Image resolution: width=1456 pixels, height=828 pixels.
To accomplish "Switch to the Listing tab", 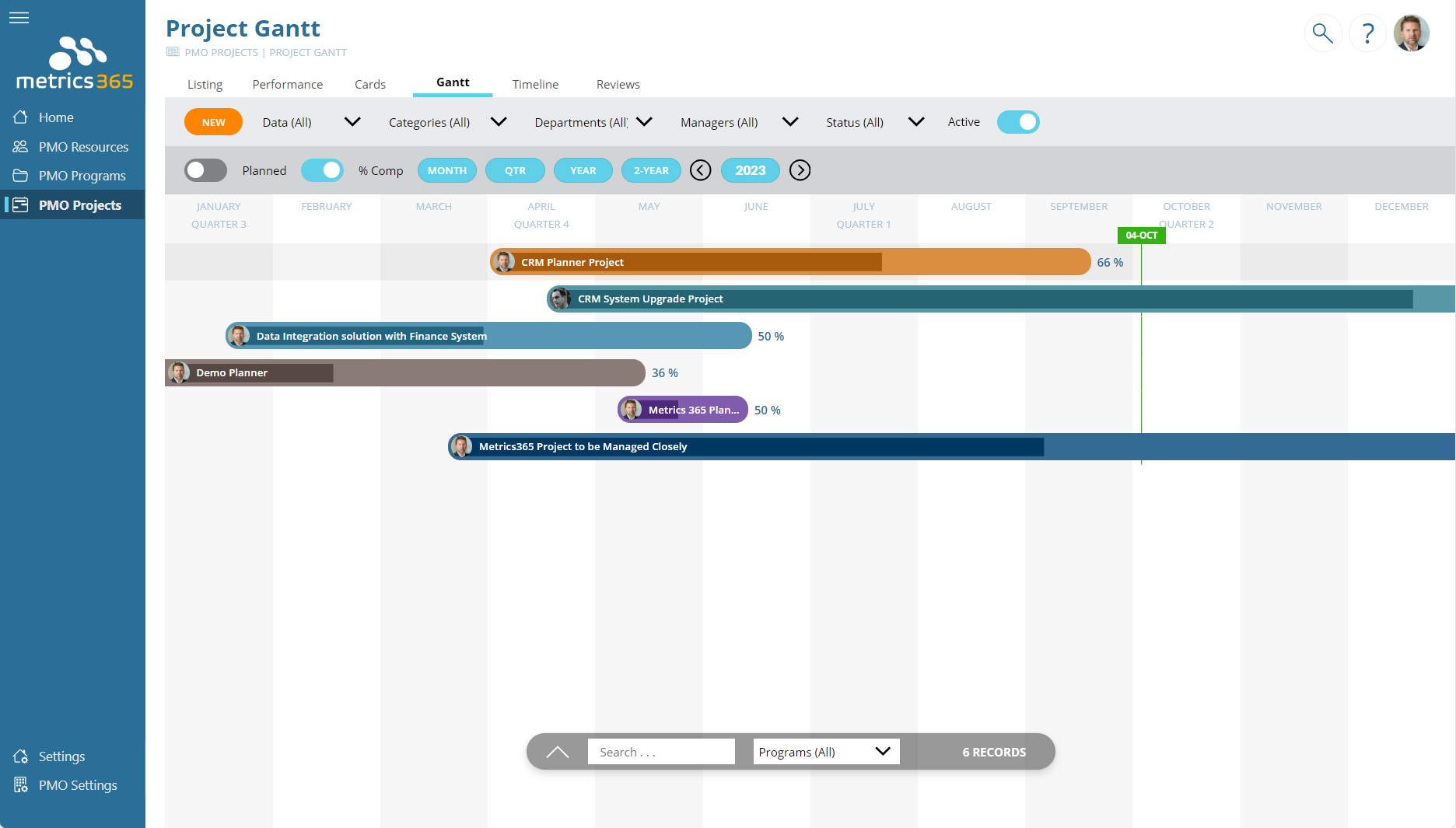I will tap(205, 84).
